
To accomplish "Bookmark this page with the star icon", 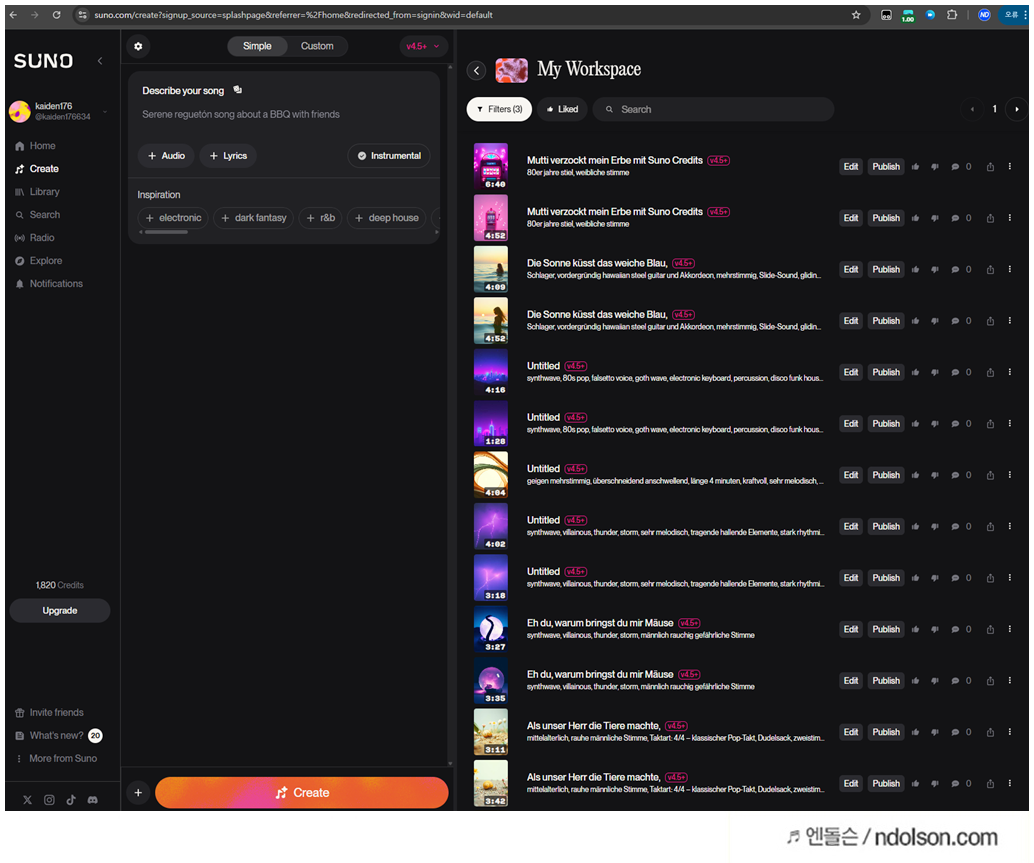I will point(856,15).
